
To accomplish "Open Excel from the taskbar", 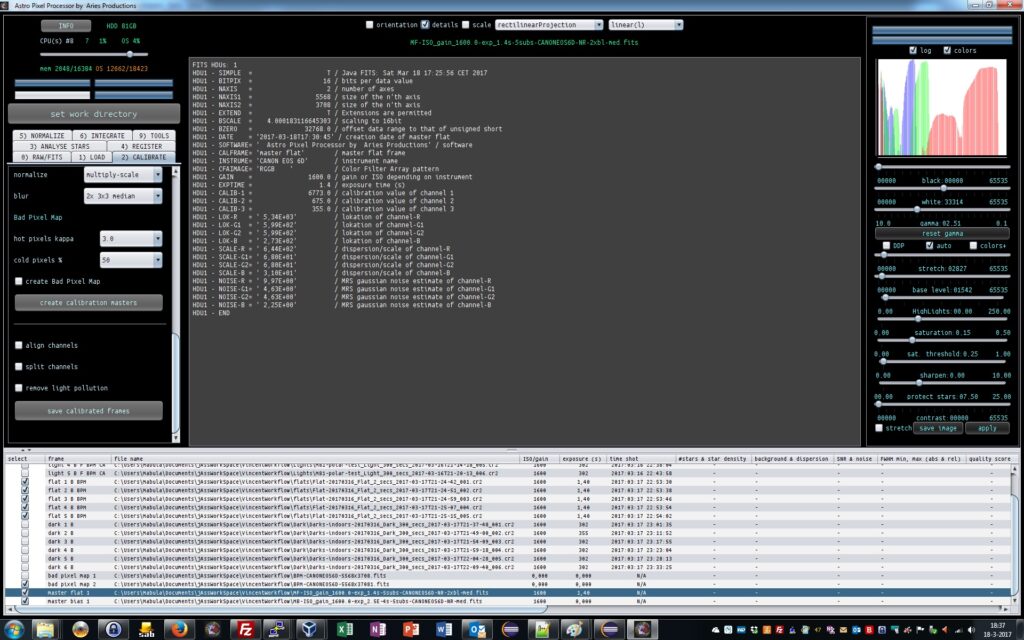I will (x=345, y=629).
